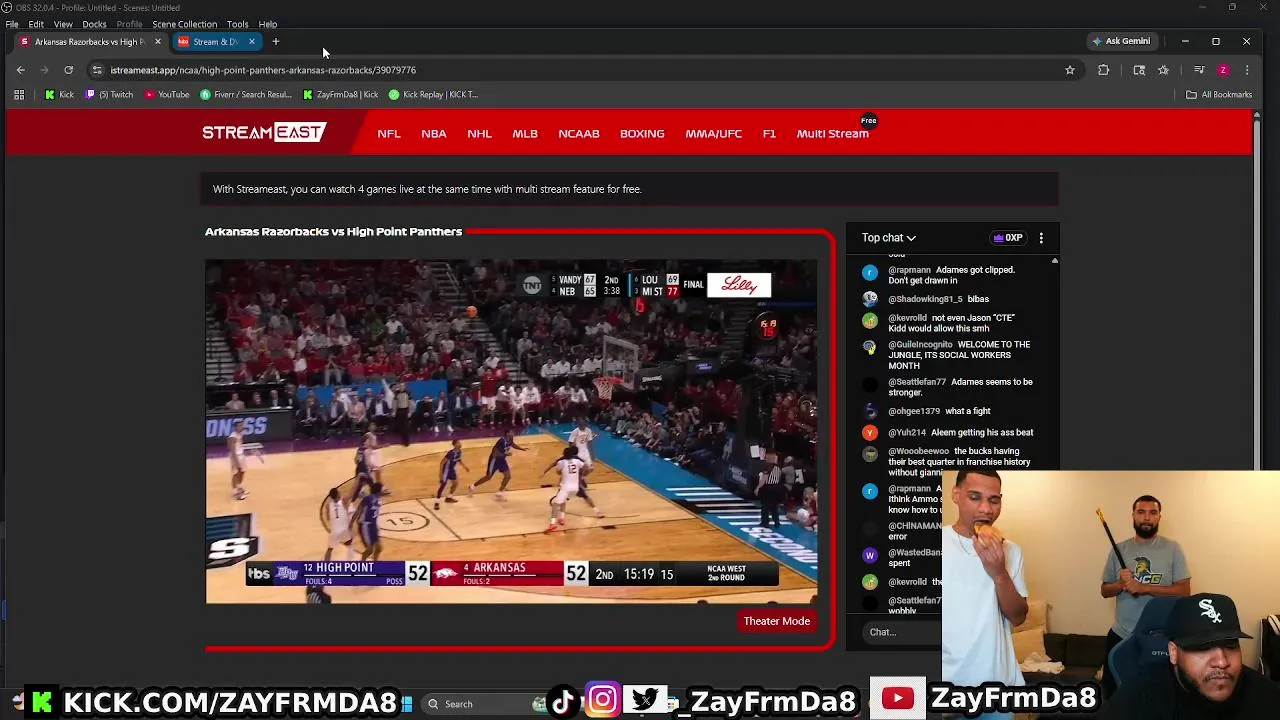Close the Stream & Dv browser tab

[x=251, y=42]
